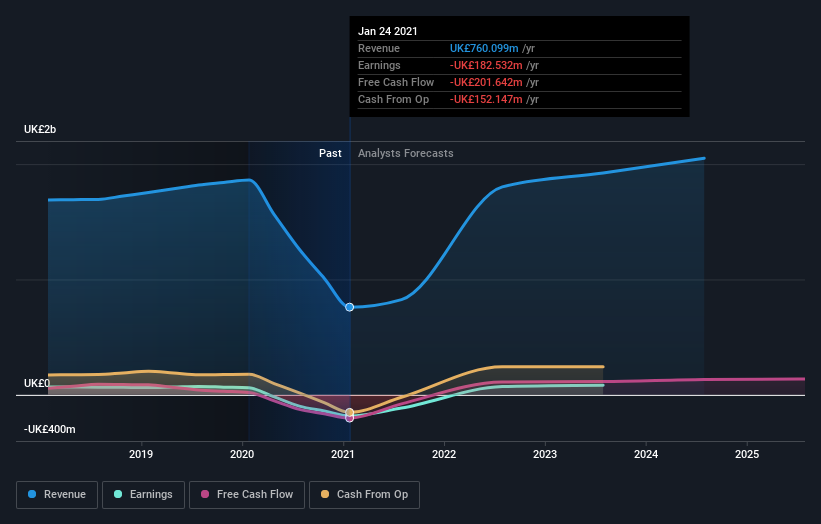Click the orange Cash From Op data point
The width and height of the screenshot is (821, 524).
pos(350,412)
